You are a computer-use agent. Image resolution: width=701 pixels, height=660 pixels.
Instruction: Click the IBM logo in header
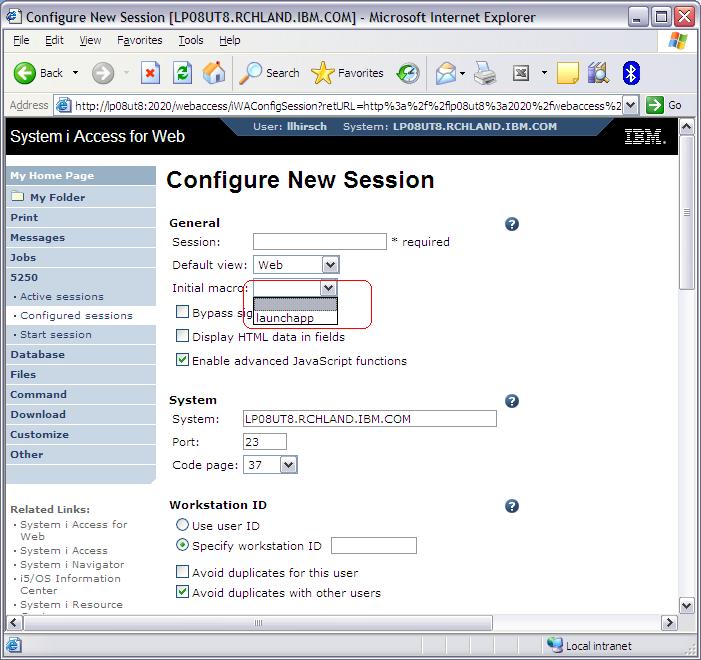pyautogui.click(x=644, y=136)
